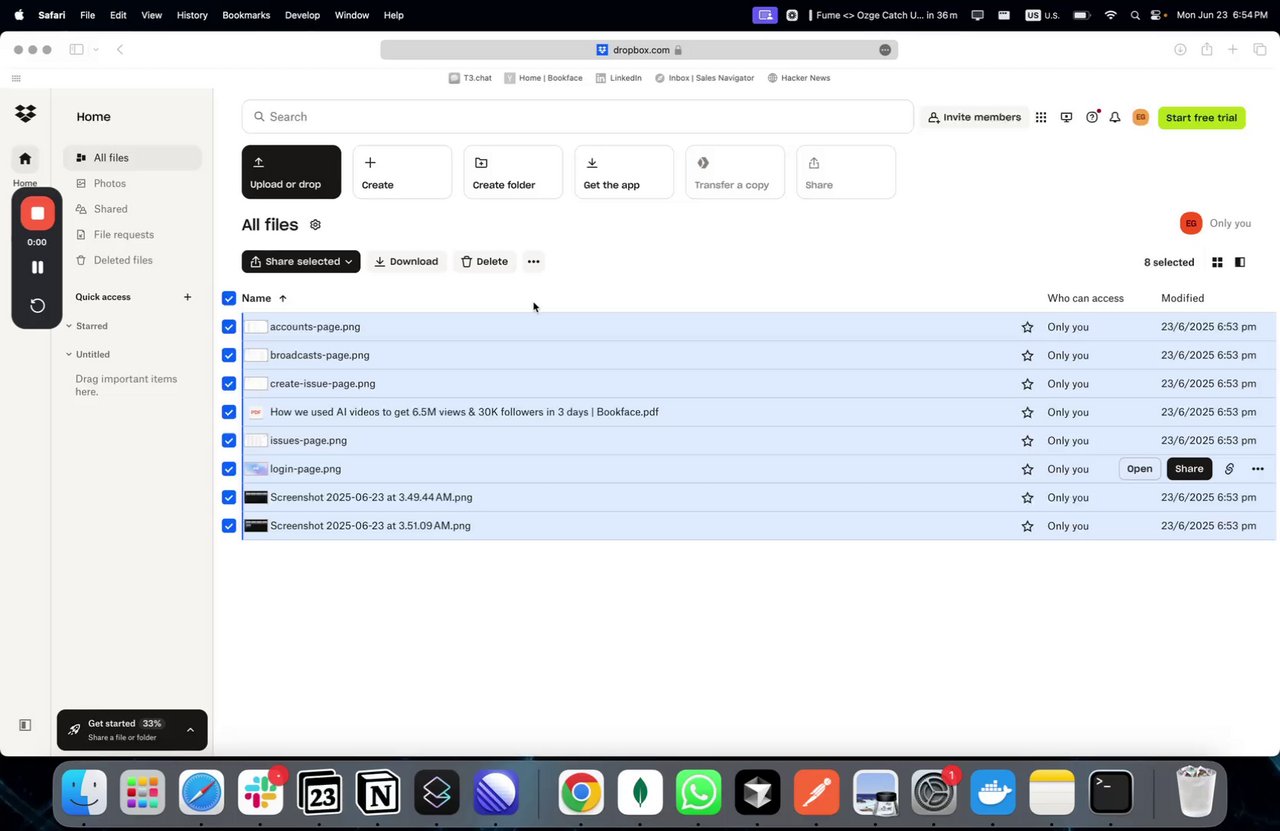Star the accounts-page.png file
The image size is (1280, 831).
(1027, 327)
